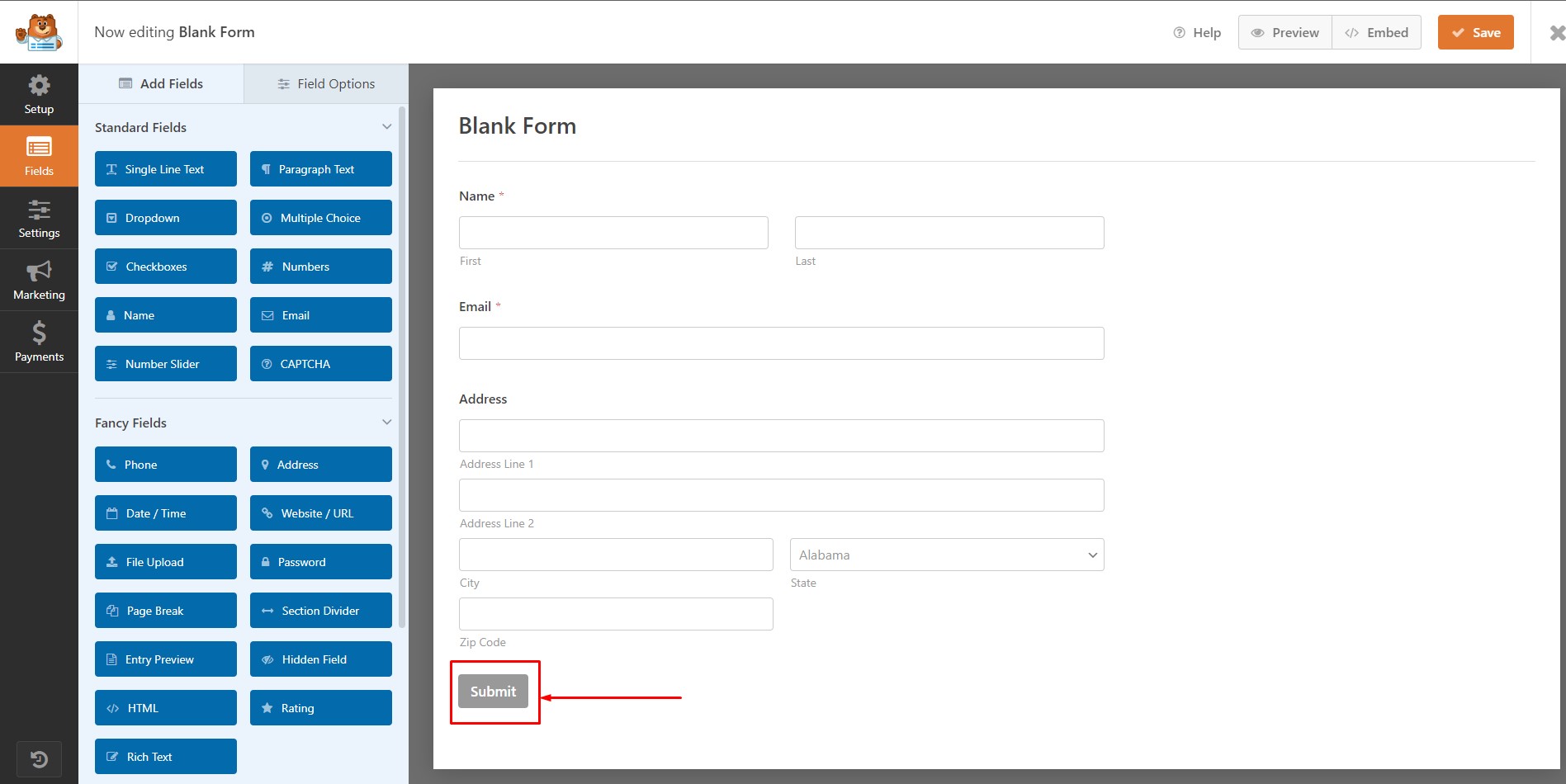The height and width of the screenshot is (784, 1566).
Task: Add a Rating field
Action: pos(321,708)
